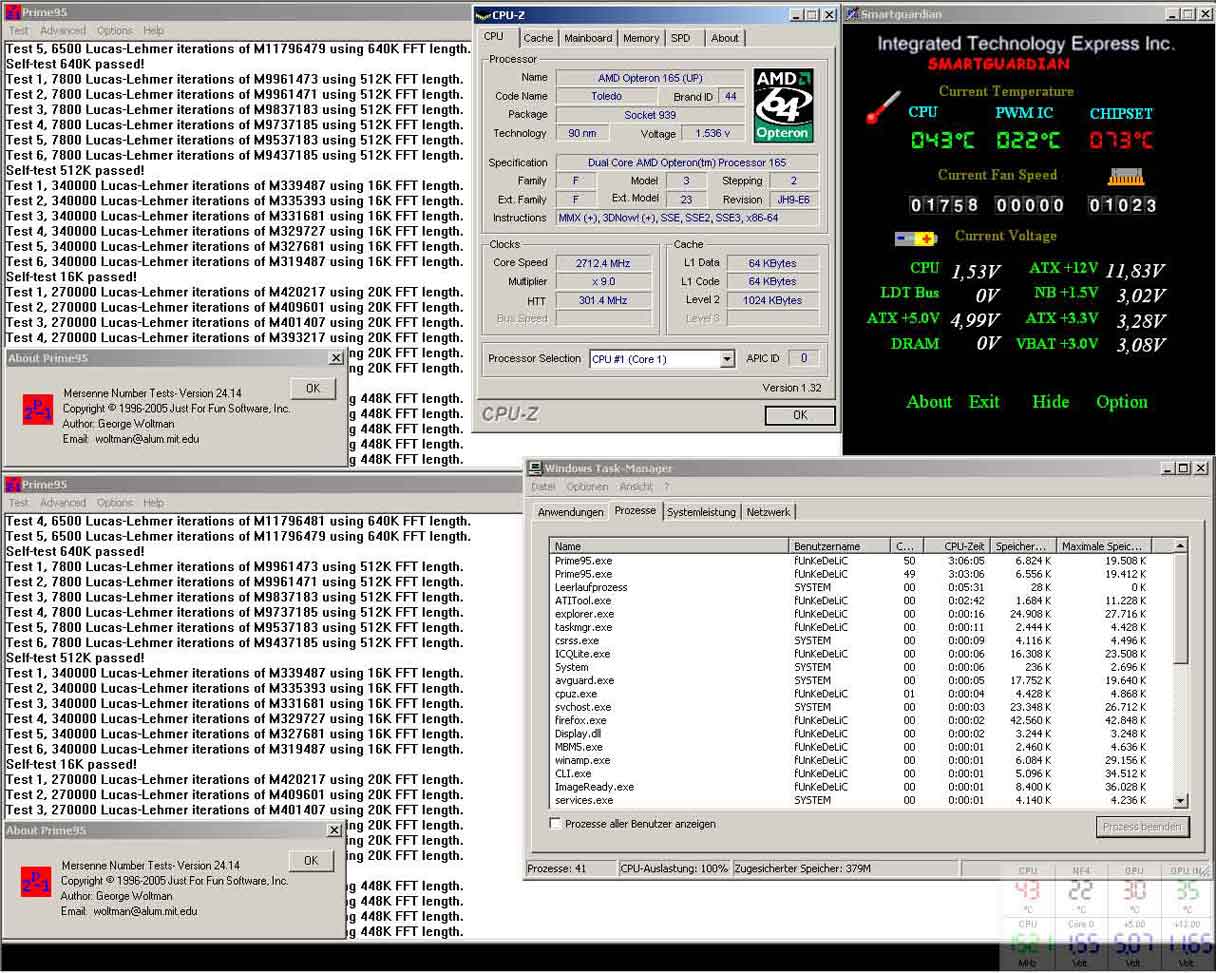Close the lower About Prime95 dialog
The height and width of the screenshot is (973, 1216).
(x=334, y=830)
